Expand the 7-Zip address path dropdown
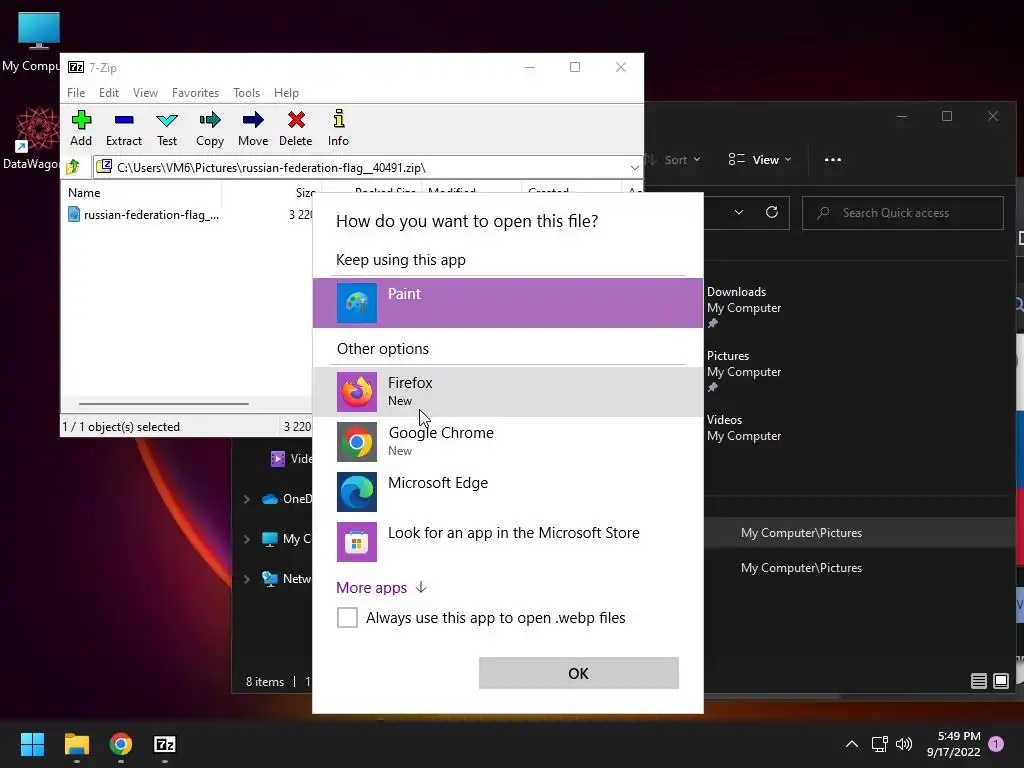 tap(634, 168)
